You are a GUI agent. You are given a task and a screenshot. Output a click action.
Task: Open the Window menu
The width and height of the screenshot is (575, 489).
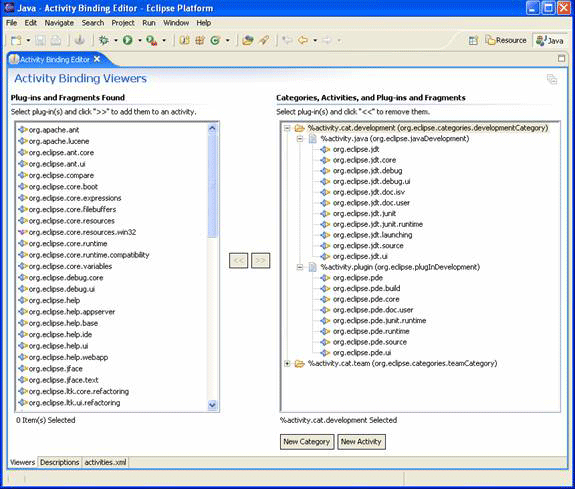tap(176, 23)
